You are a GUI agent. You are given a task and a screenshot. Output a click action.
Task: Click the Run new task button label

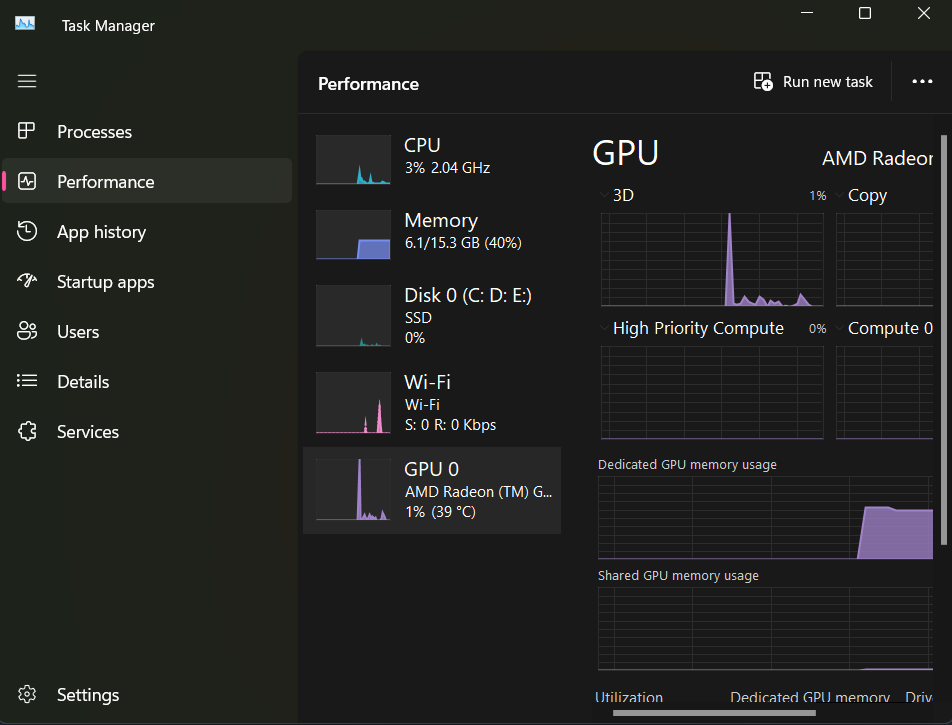click(828, 82)
